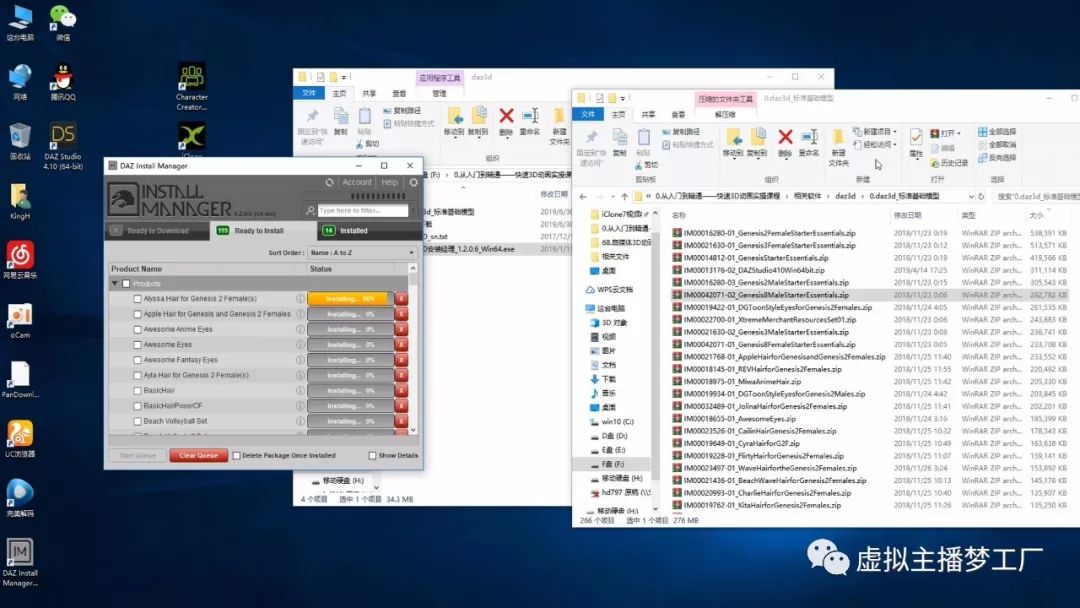Click the refresh icon in DAZ Install Manager
Screen dimensions: 1080x608
point(329,182)
